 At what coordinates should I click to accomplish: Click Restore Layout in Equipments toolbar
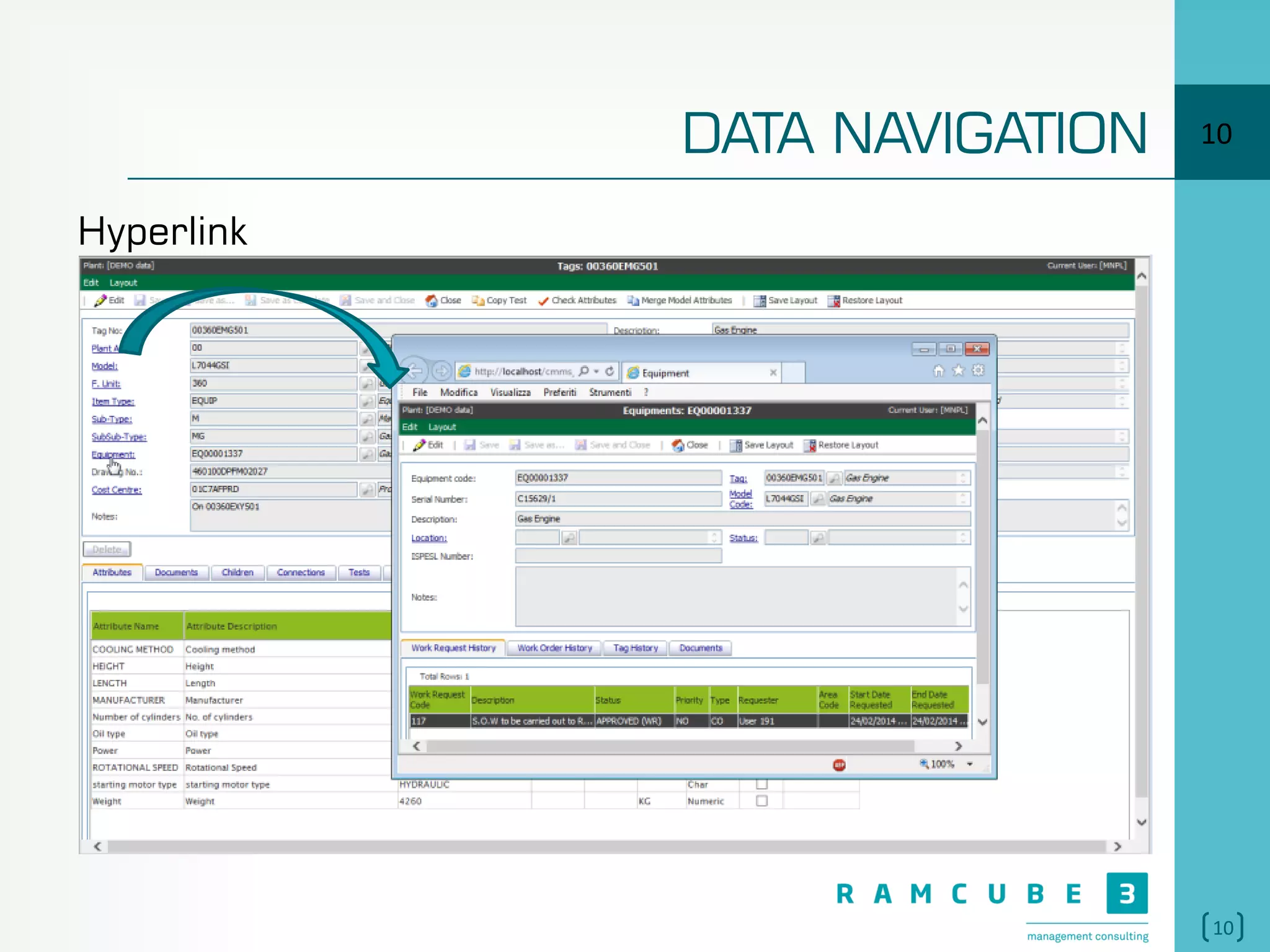[x=841, y=445]
